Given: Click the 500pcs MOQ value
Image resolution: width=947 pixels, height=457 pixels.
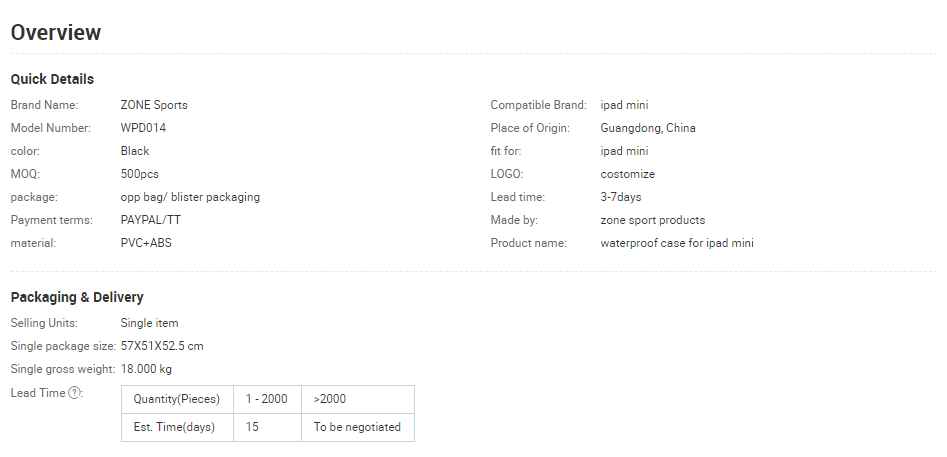Looking at the screenshot, I should click(140, 174).
